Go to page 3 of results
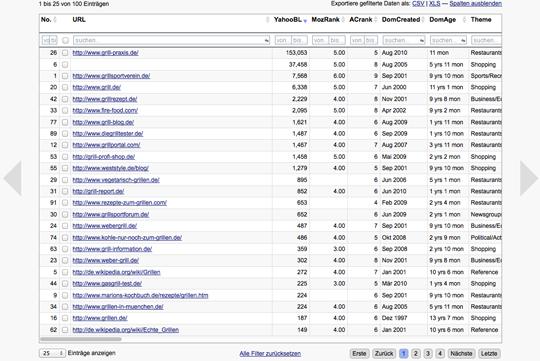This screenshot has height=361, width=540. click(428, 353)
